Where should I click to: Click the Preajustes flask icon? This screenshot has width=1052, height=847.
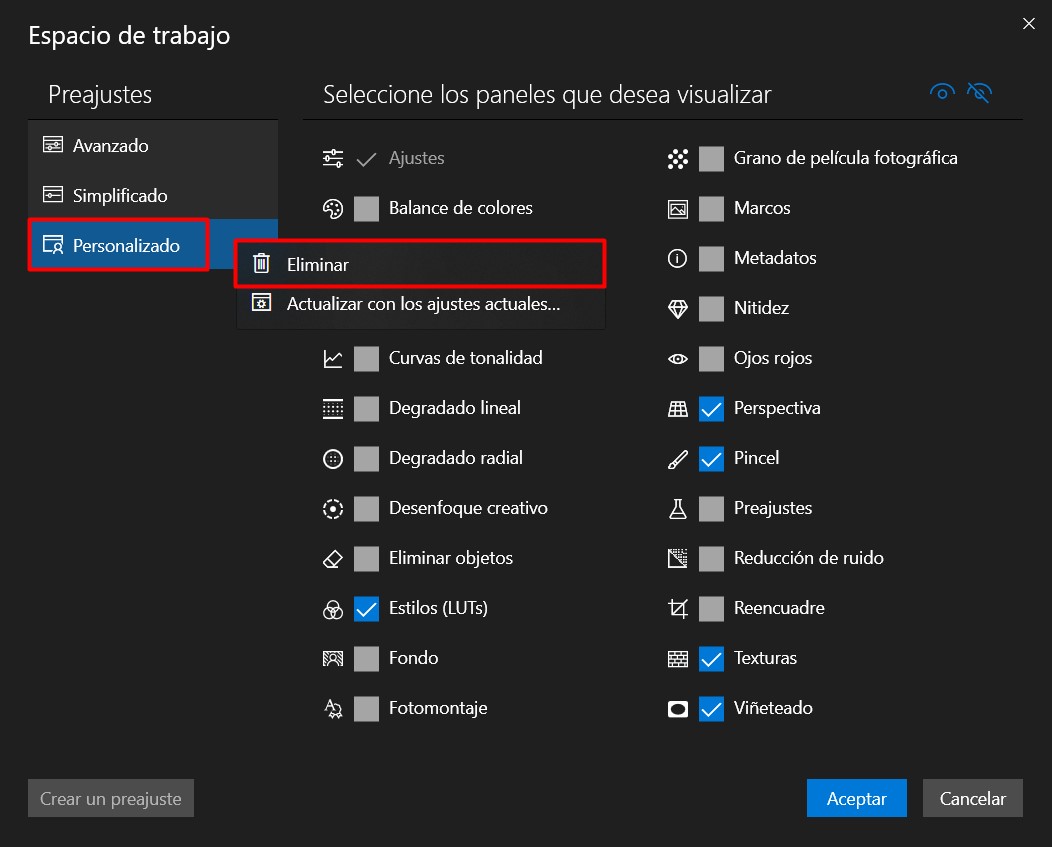pos(678,509)
